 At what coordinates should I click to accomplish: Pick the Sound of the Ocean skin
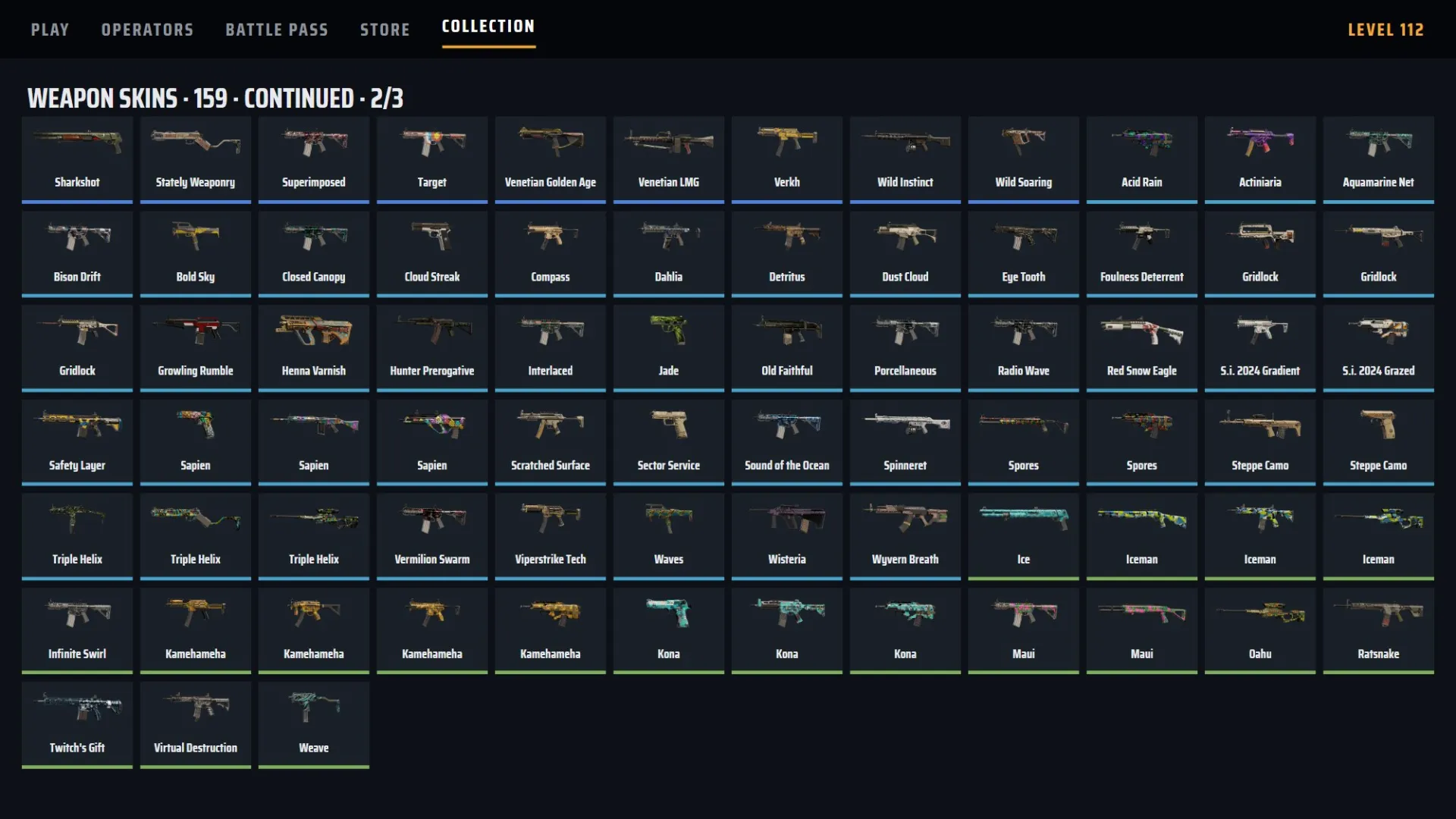(x=786, y=442)
